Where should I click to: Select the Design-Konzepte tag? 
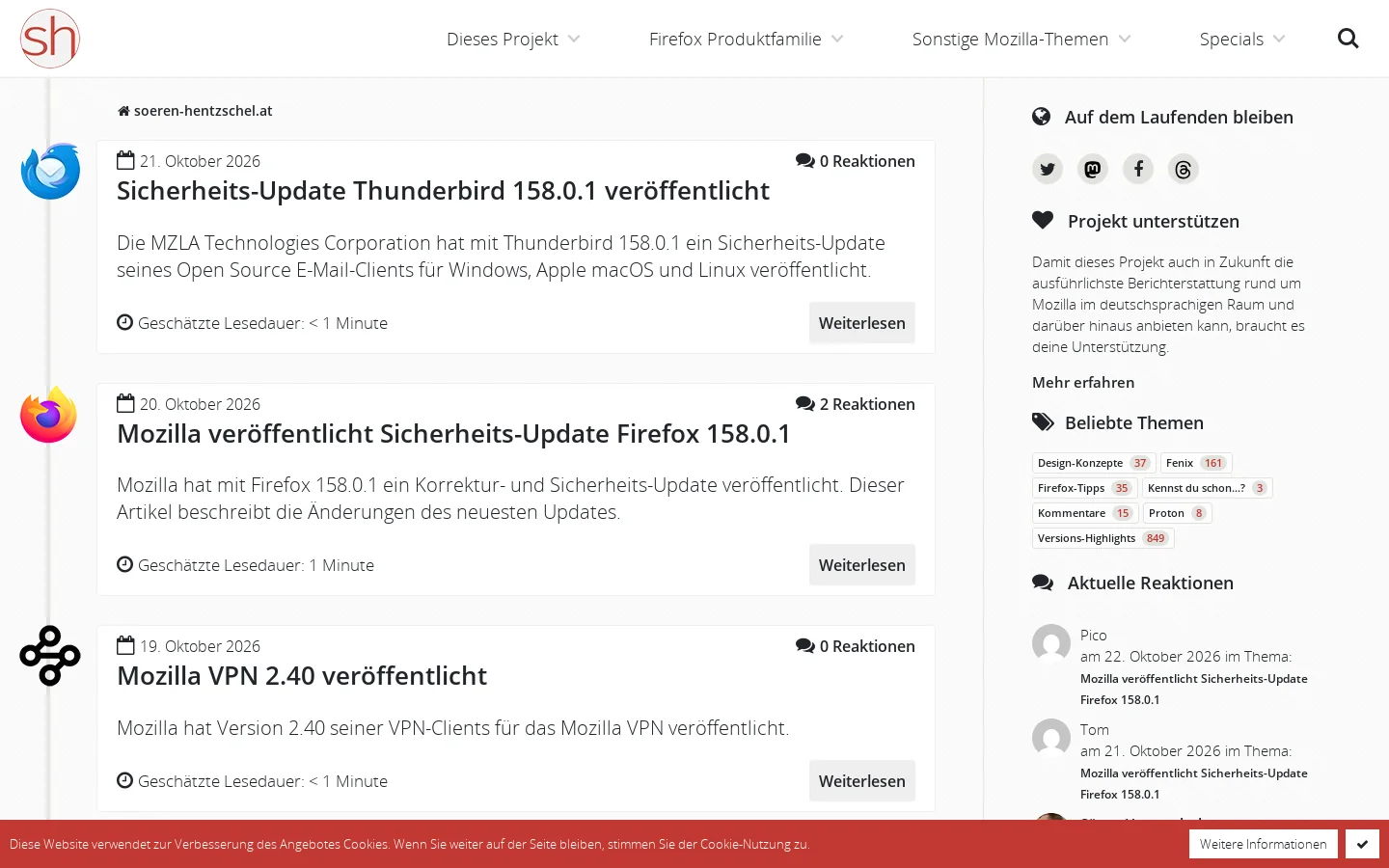click(1094, 463)
